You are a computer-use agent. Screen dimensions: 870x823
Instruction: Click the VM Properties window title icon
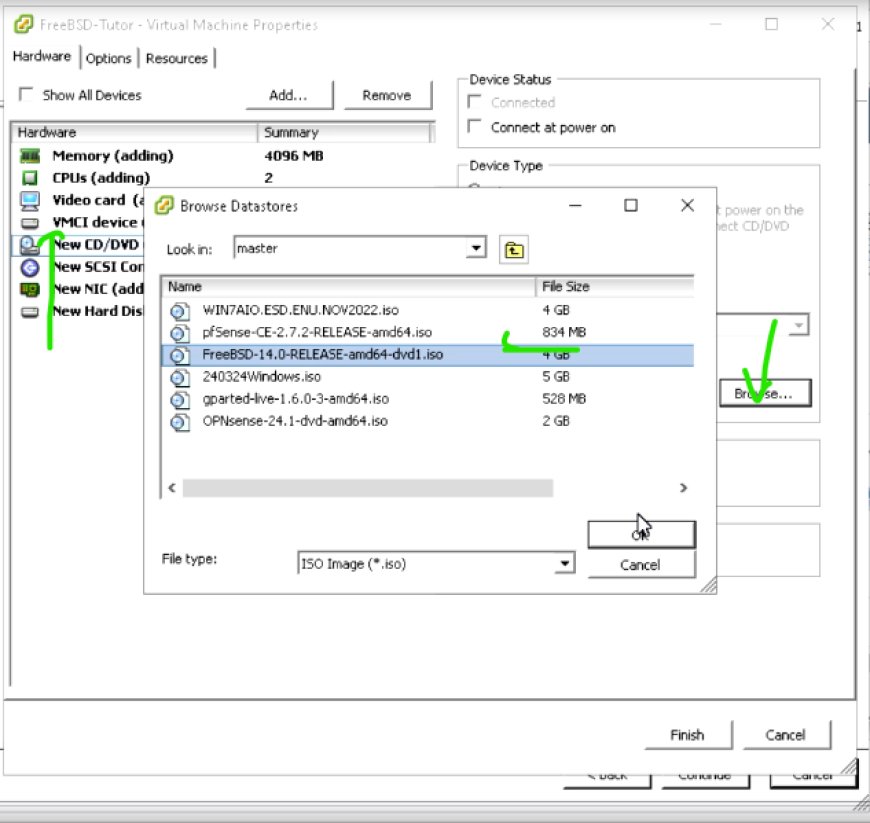[23, 24]
